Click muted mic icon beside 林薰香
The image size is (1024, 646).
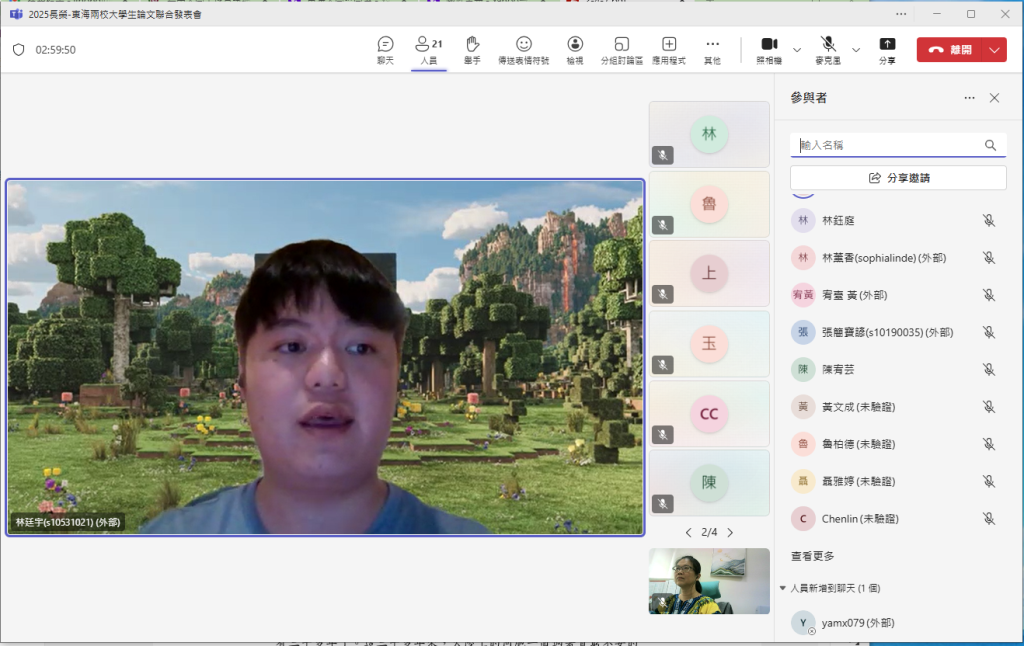tap(989, 258)
